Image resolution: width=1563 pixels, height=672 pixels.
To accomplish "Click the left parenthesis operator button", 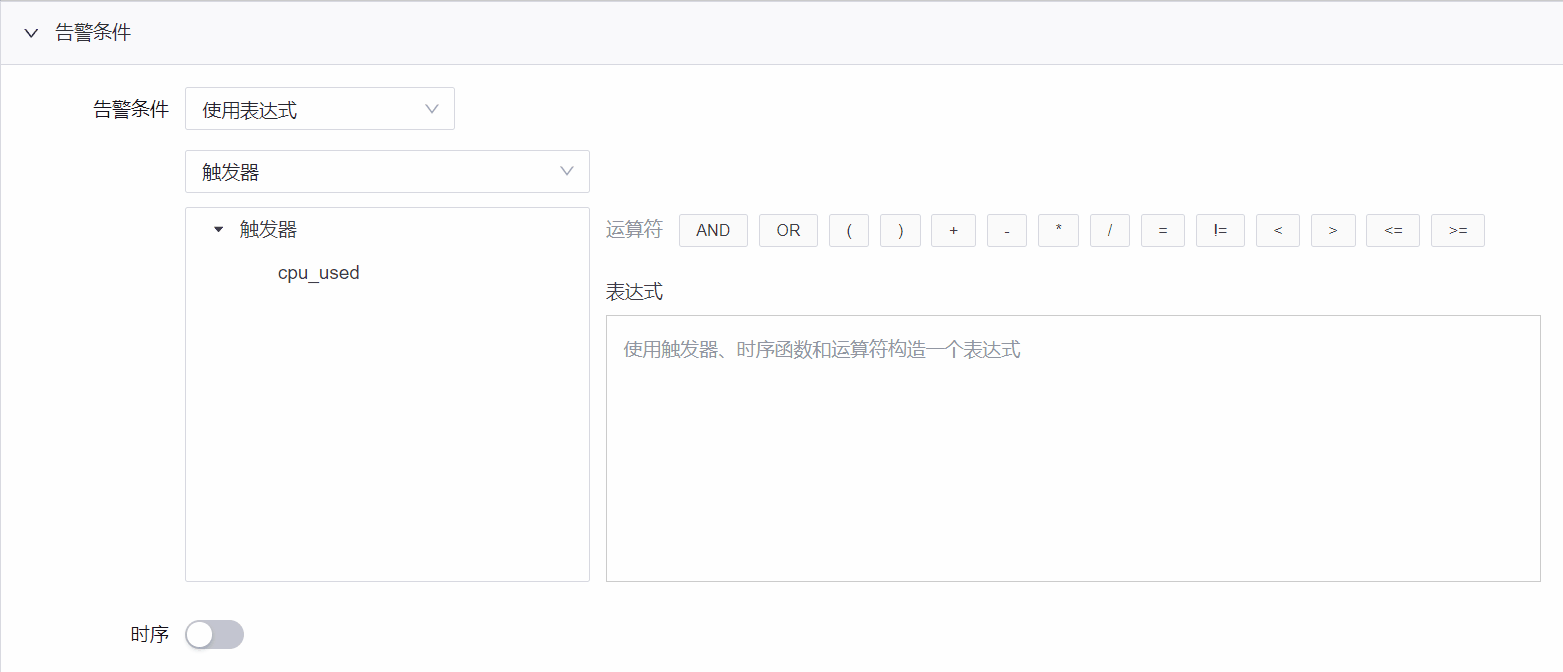I will pos(849,230).
